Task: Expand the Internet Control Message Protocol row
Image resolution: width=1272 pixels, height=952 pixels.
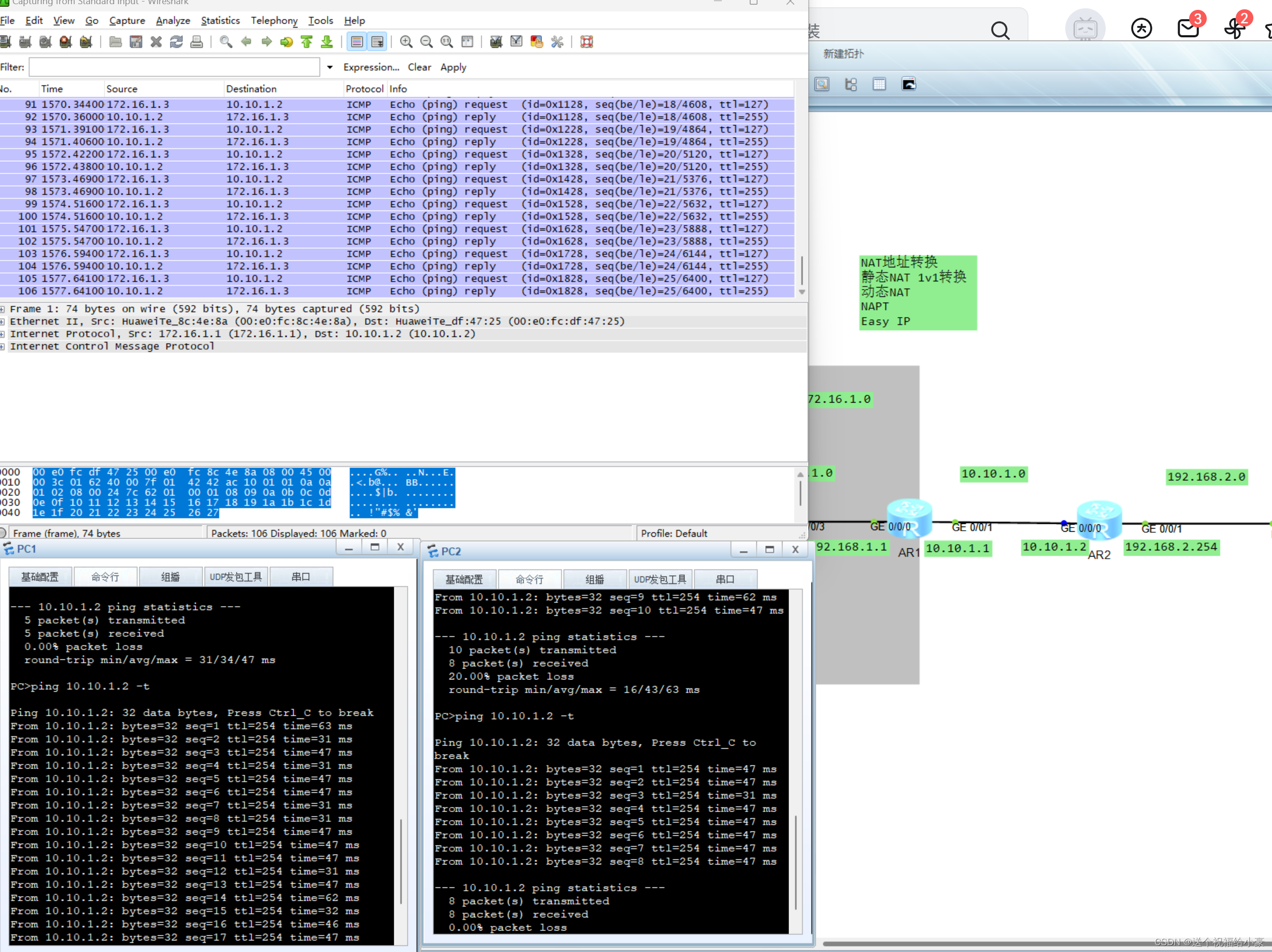Action: pos(3,346)
